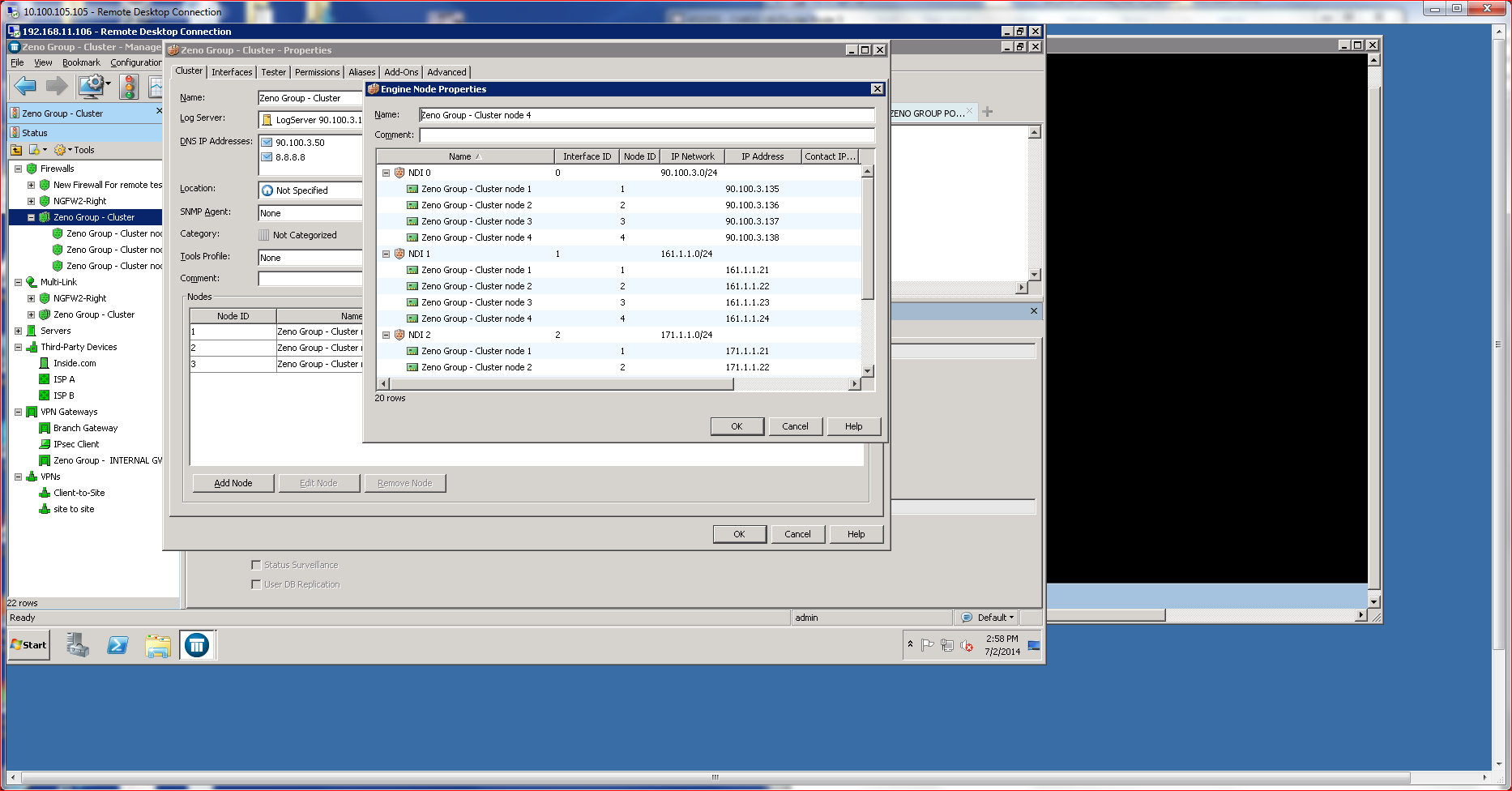This screenshot has height=791, width=1512.
Task: Select the ISP A device icon
Action: [45, 379]
